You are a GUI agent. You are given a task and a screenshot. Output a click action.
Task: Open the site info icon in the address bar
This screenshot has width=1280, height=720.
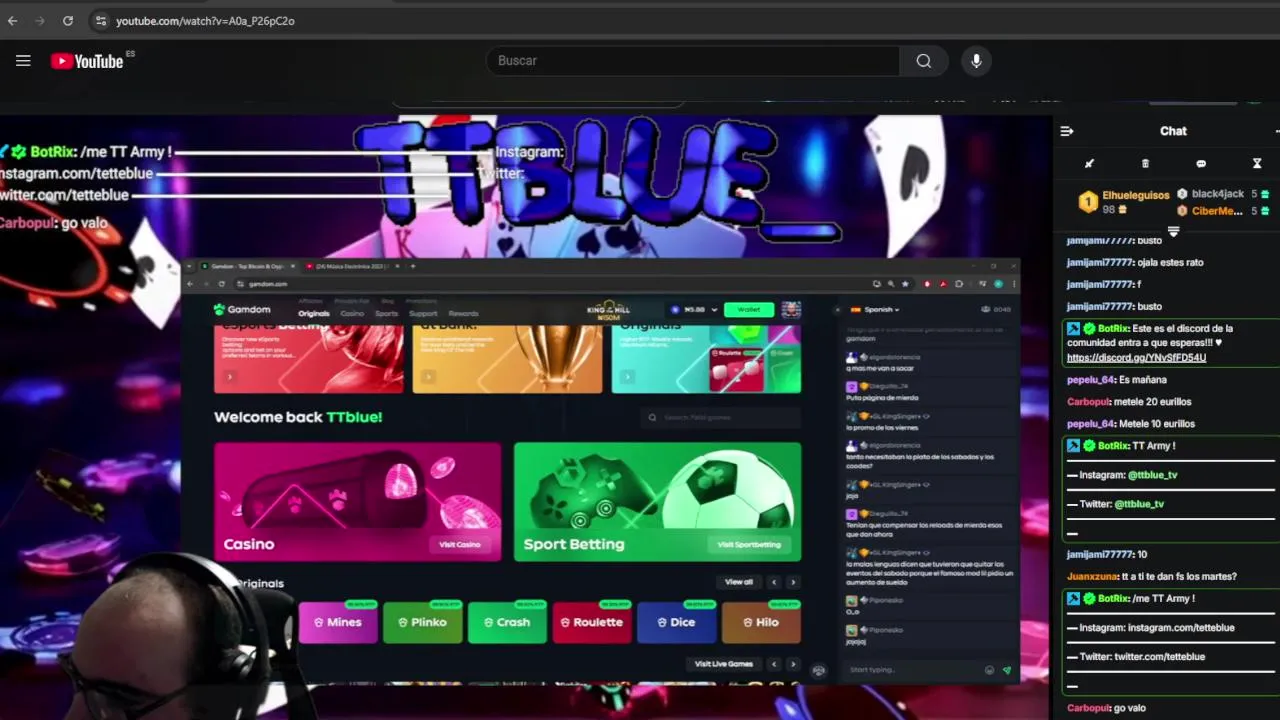point(100,20)
